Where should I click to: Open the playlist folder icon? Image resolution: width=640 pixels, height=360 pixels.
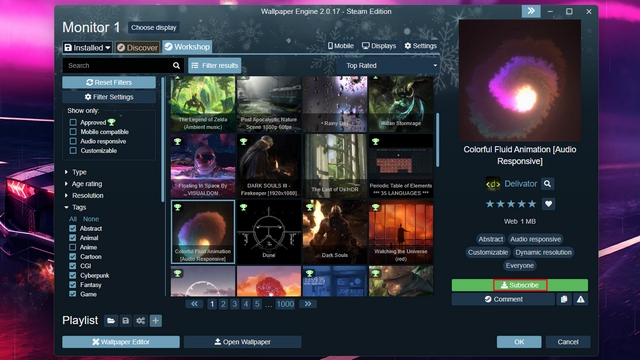click(x=111, y=321)
